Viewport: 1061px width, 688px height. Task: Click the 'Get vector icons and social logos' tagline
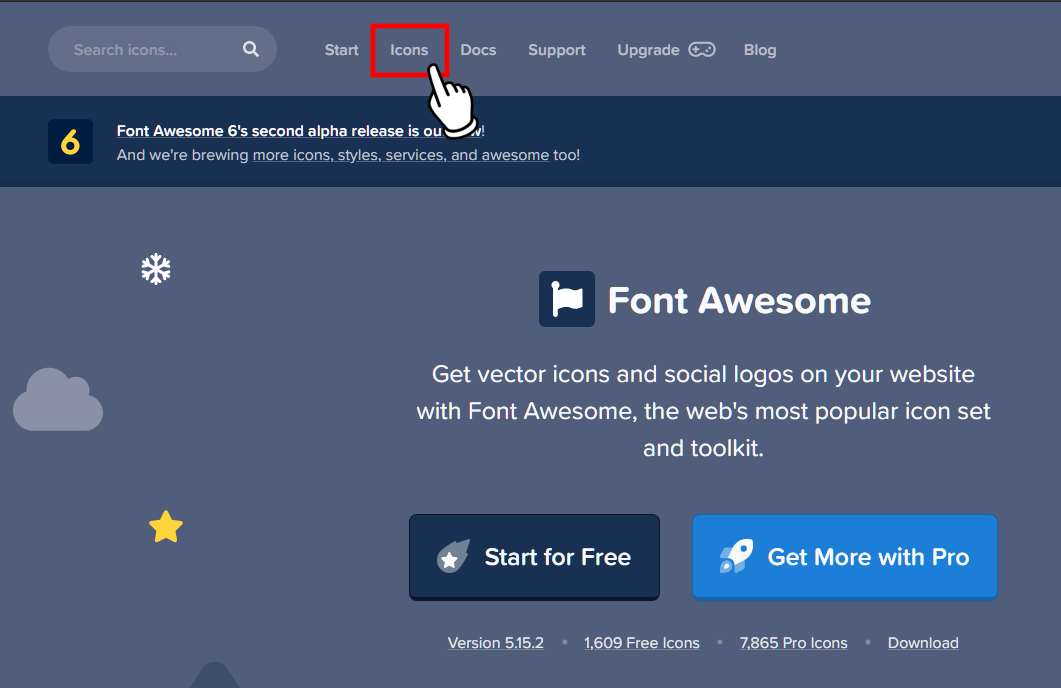703,411
